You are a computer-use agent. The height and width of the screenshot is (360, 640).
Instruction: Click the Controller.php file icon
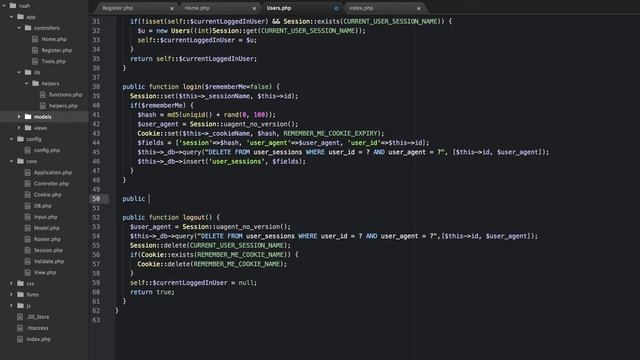tap(28, 184)
